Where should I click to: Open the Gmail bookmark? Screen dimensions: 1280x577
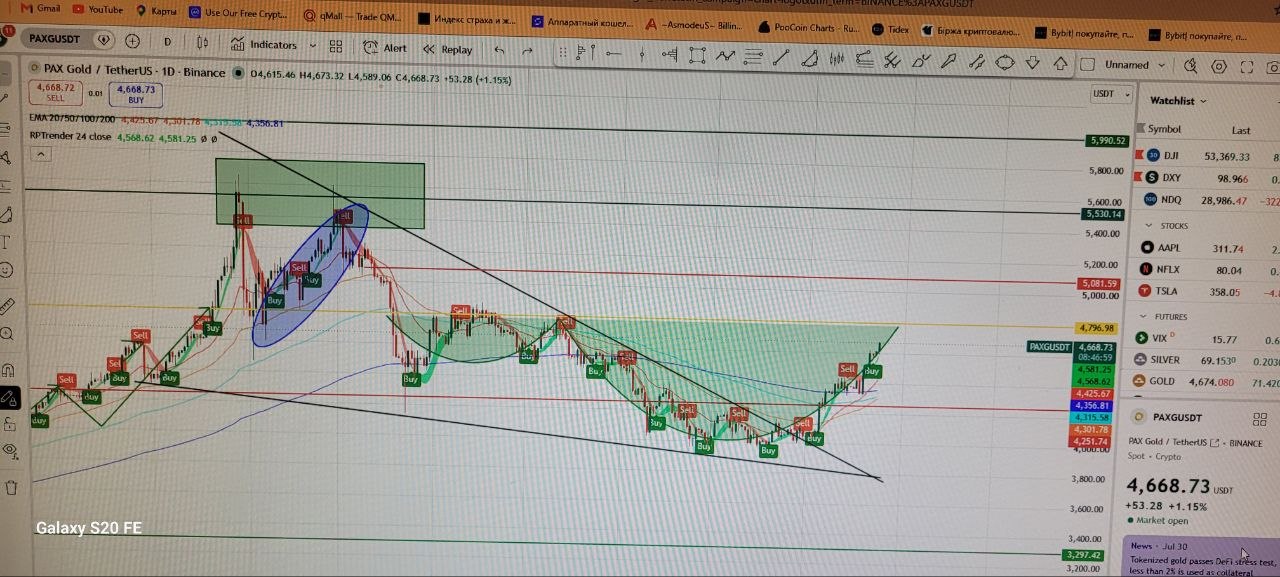tap(40, 8)
